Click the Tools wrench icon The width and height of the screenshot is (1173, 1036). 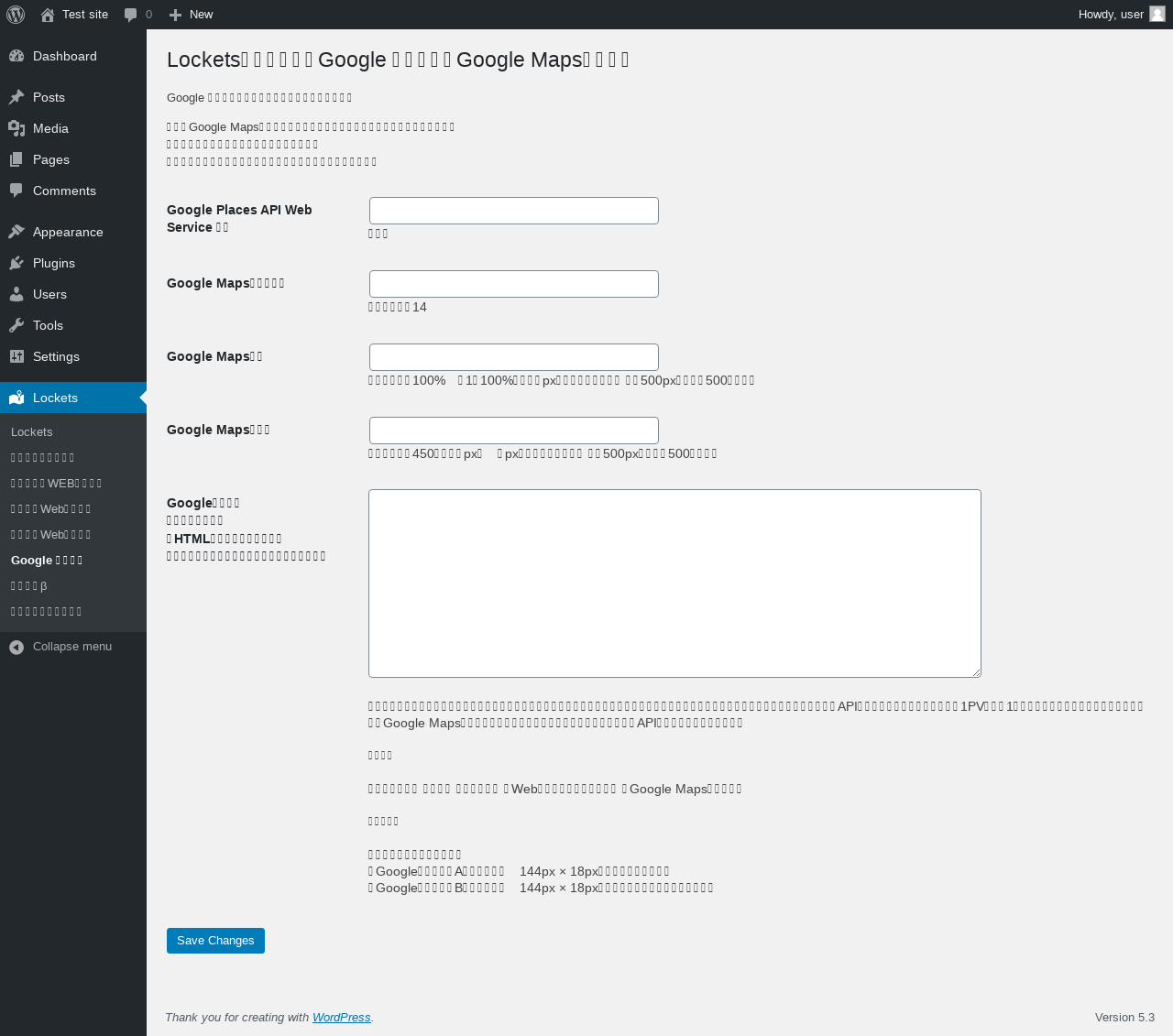(x=16, y=325)
